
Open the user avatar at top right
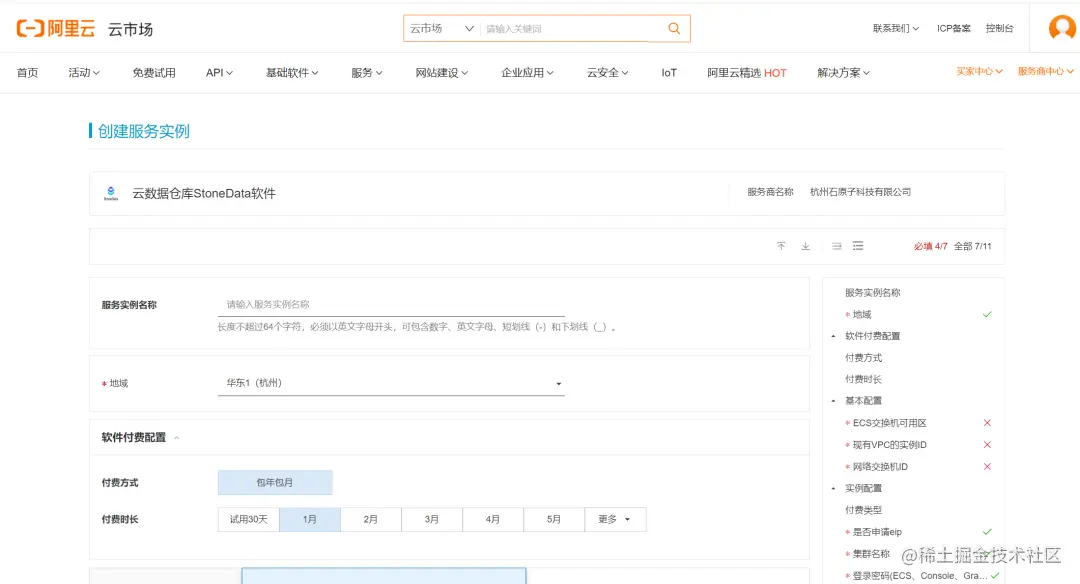1061,28
